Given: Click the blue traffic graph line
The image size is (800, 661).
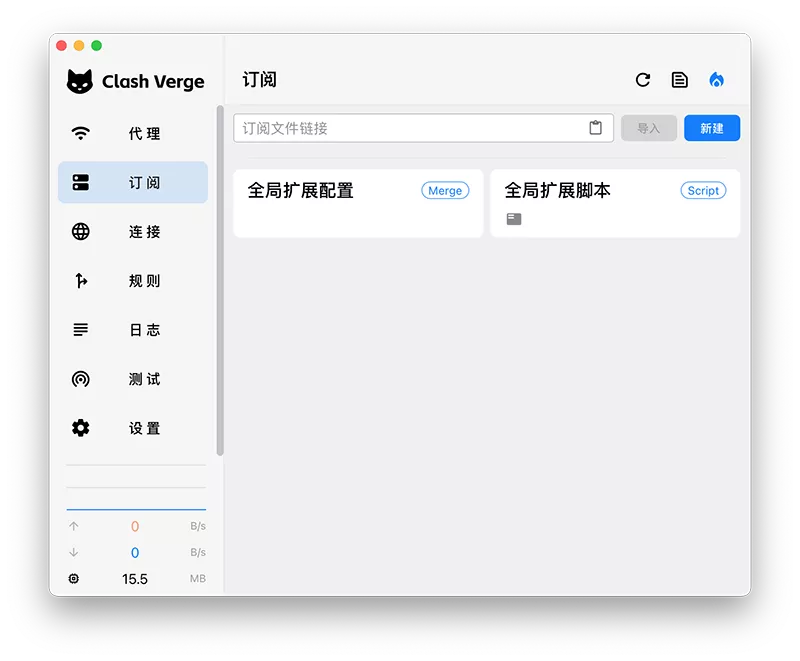Looking at the screenshot, I should pos(136,509).
